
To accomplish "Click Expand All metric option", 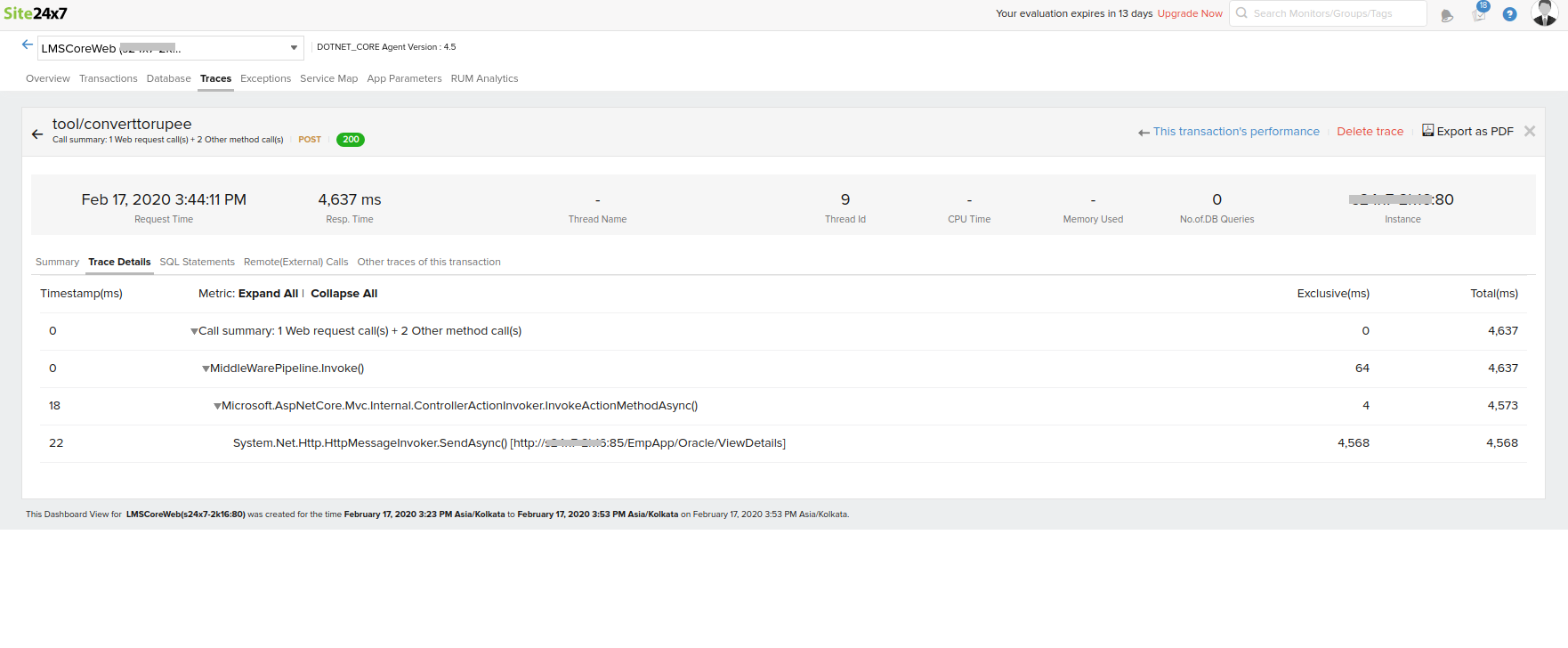I will (268, 294).
